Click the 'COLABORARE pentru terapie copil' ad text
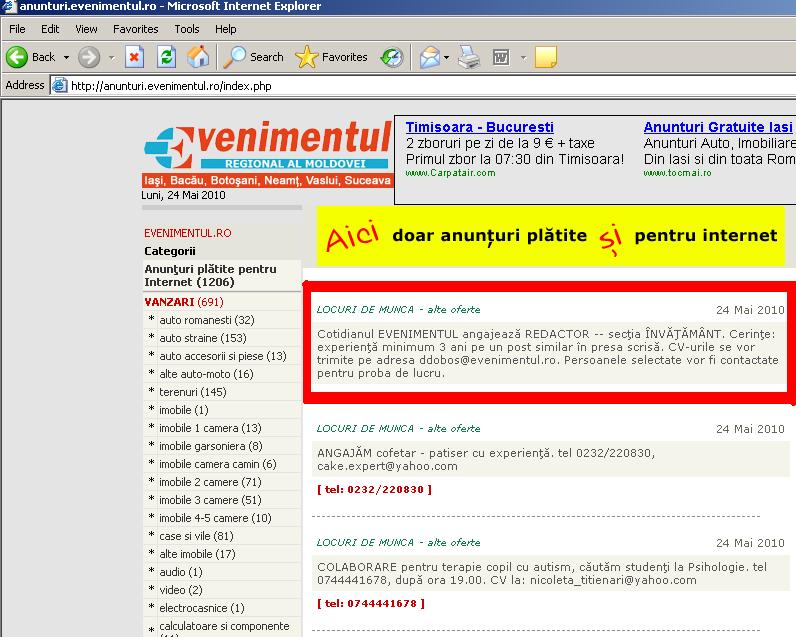The height and width of the screenshot is (637, 796). coord(542,574)
